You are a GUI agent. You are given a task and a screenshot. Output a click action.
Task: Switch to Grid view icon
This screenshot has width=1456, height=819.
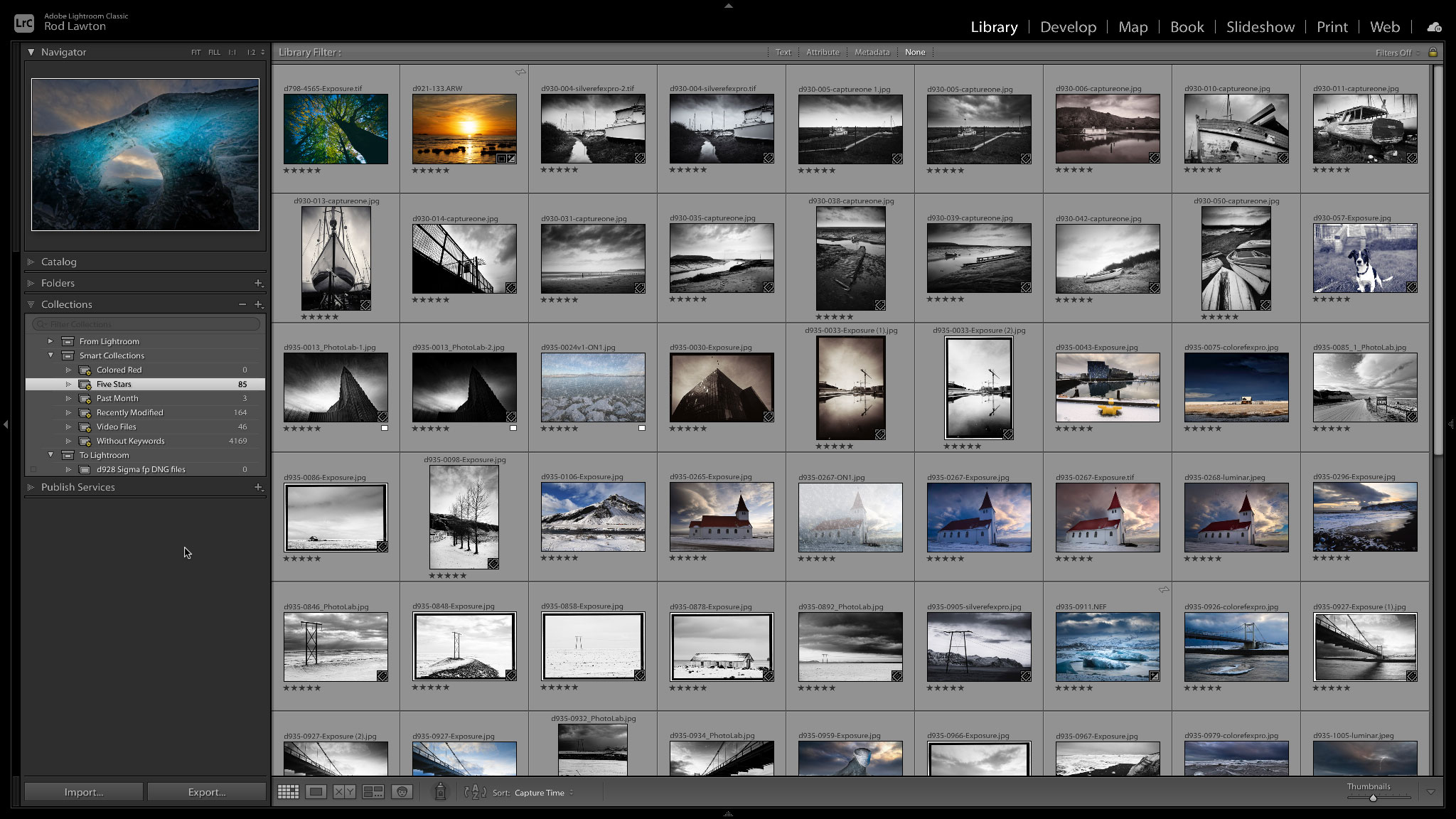coord(288,792)
